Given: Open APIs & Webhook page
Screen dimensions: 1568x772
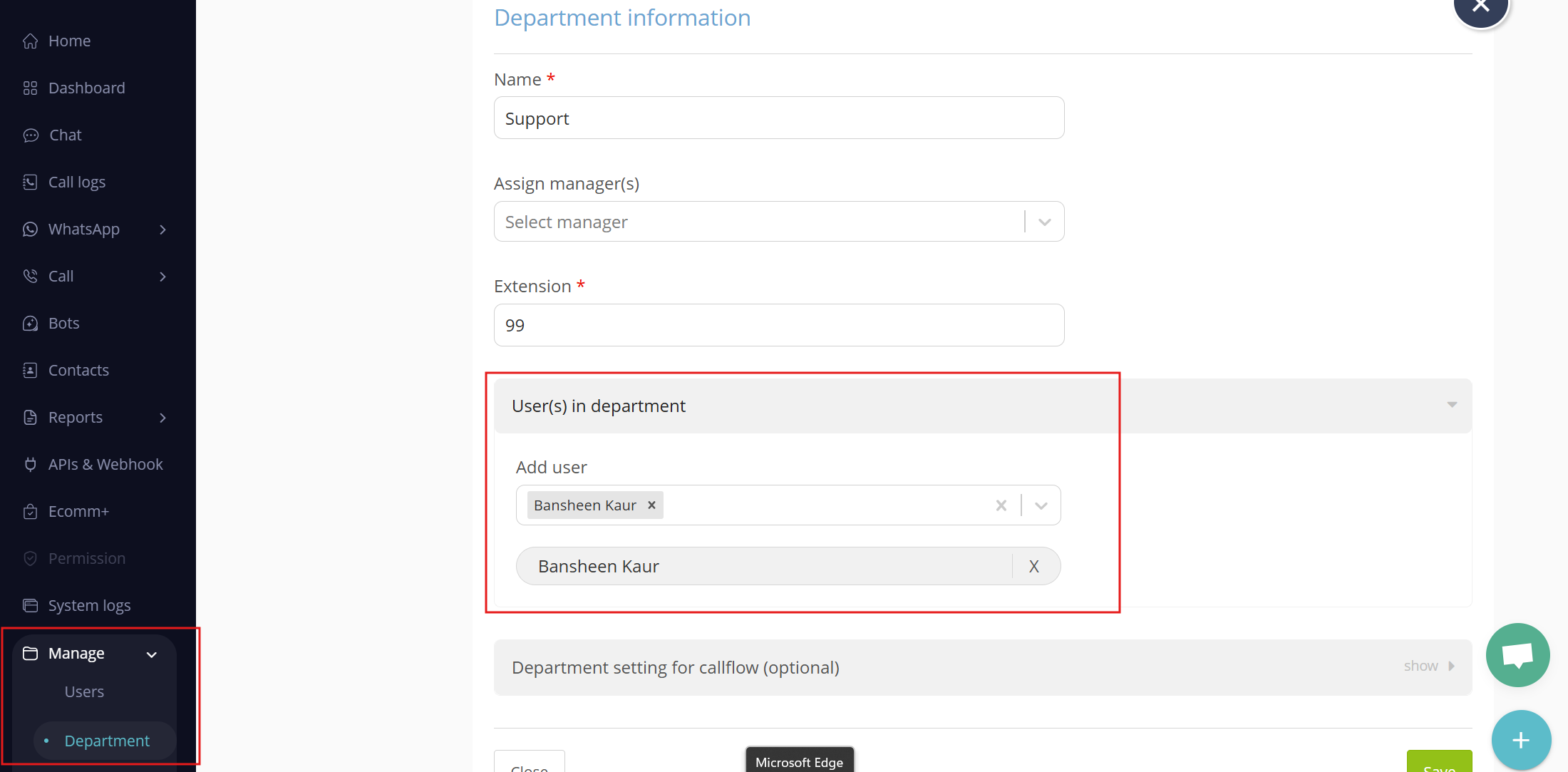Looking at the screenshot, I should [105, 465].
